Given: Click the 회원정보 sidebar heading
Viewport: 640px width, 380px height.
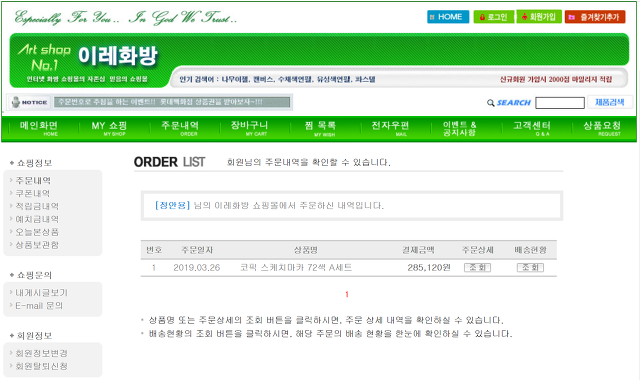Looking at the screenshot, I should coord(34,336).
